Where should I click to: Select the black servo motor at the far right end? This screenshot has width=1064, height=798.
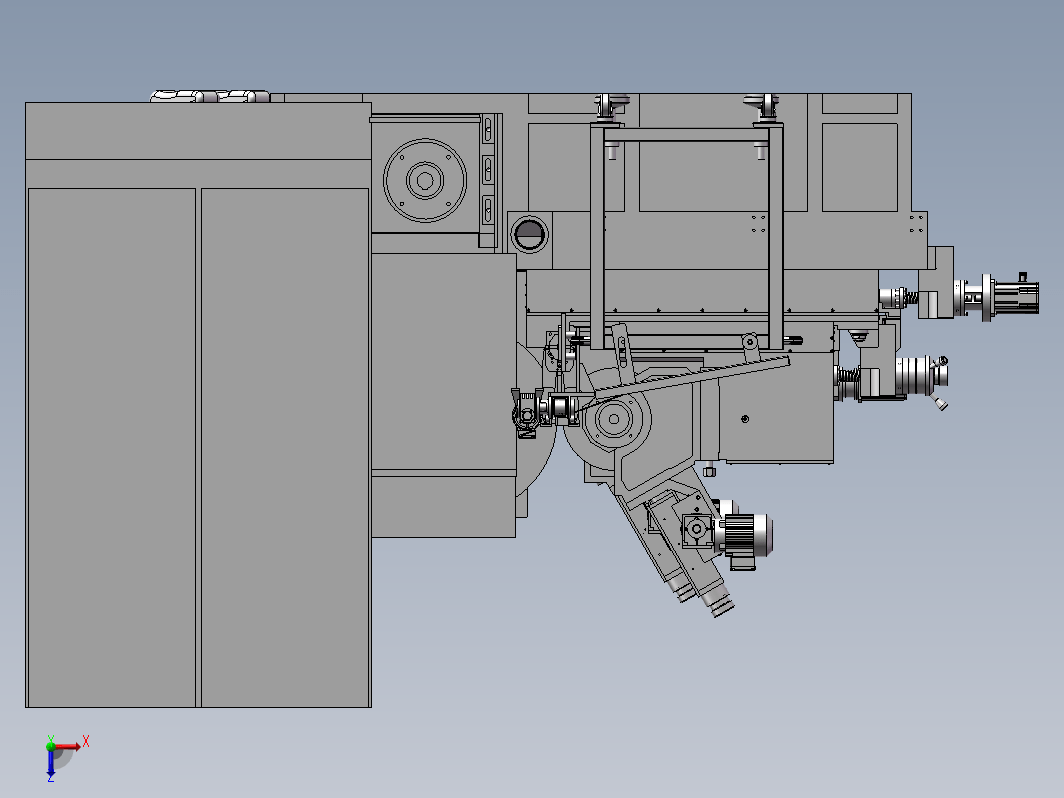coord(1016,296)
